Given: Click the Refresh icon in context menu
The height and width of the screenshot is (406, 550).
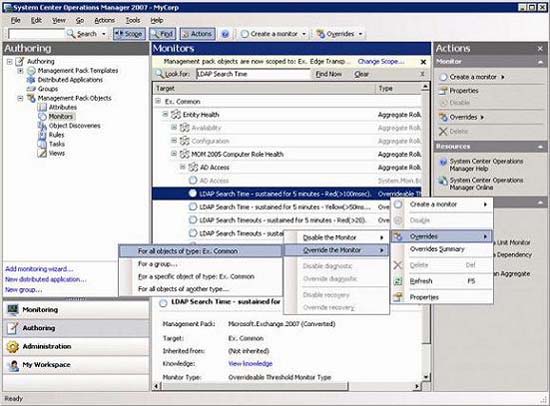Looking at the screenshot, I should pyautogui.click(x=398, y=281).
